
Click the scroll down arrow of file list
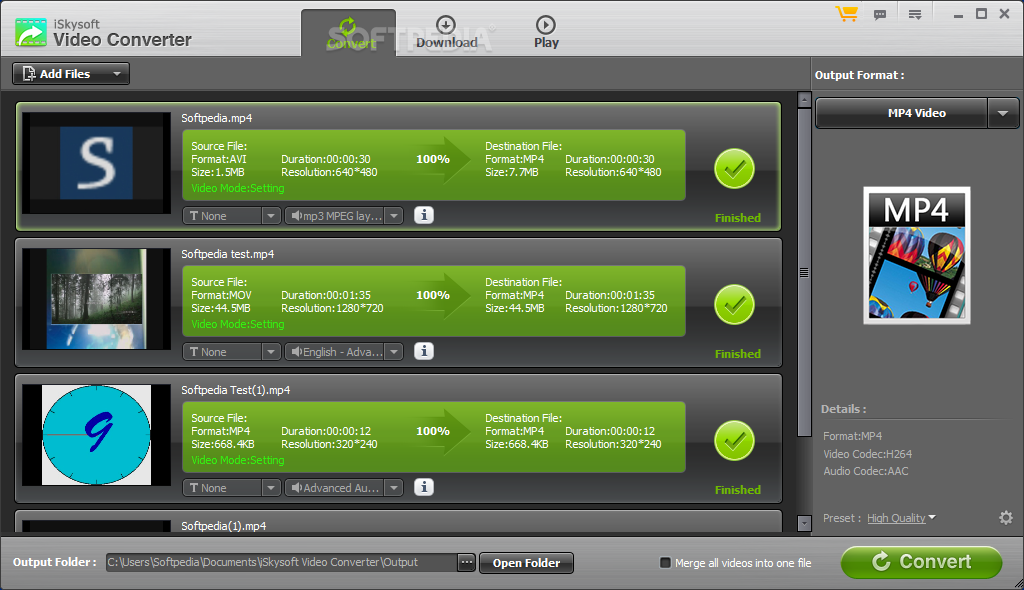click(804, 523)
